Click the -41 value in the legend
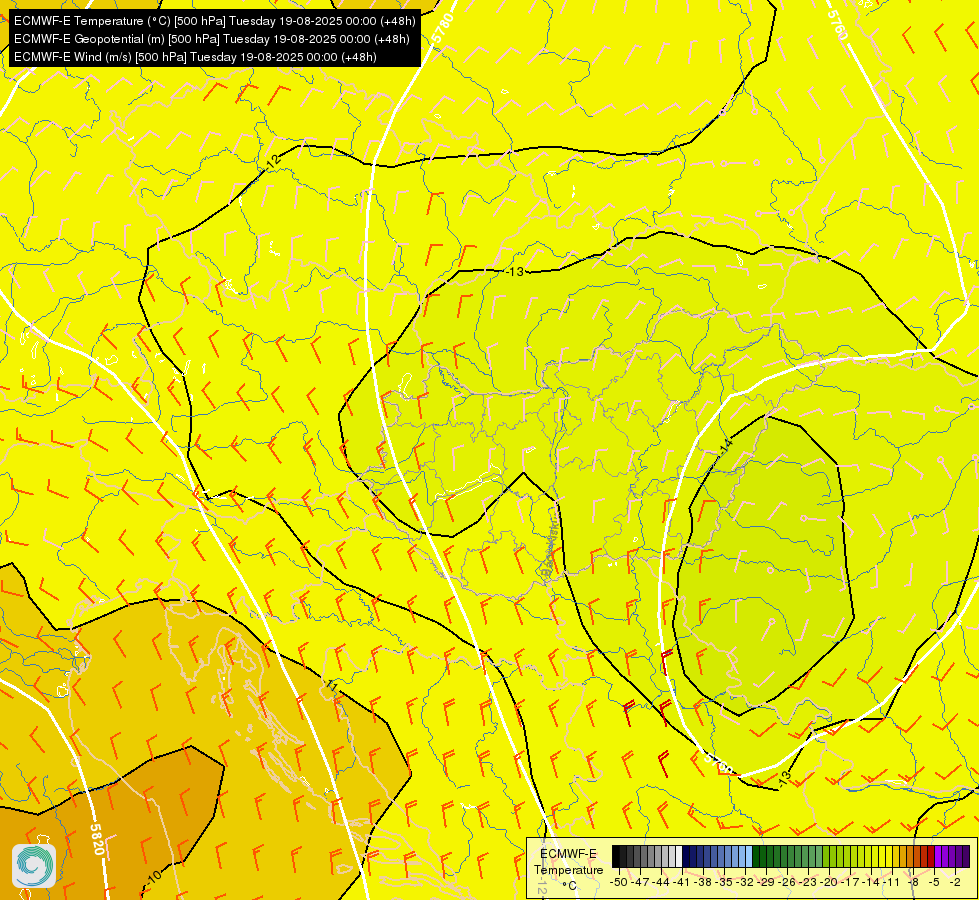This screenshot has height=900, width=979. 682,882
